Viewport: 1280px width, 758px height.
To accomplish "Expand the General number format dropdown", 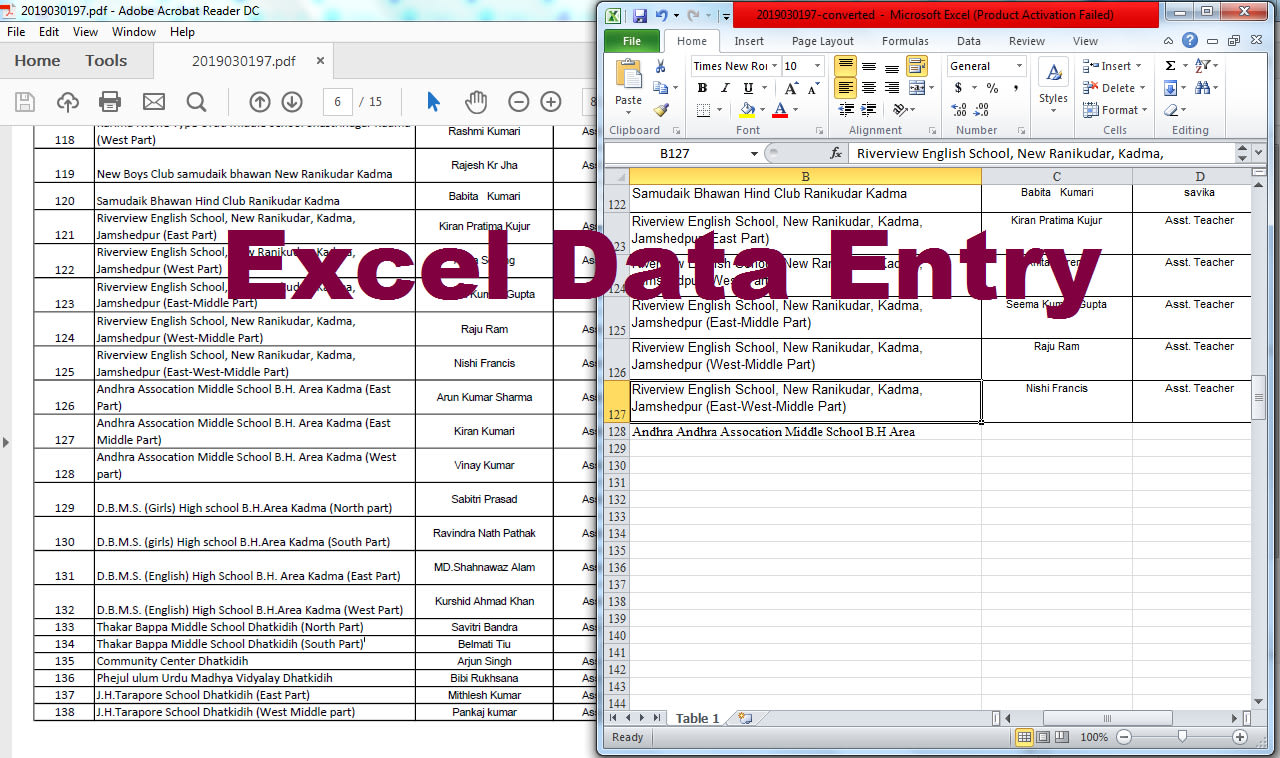I will click(1019, 66).
